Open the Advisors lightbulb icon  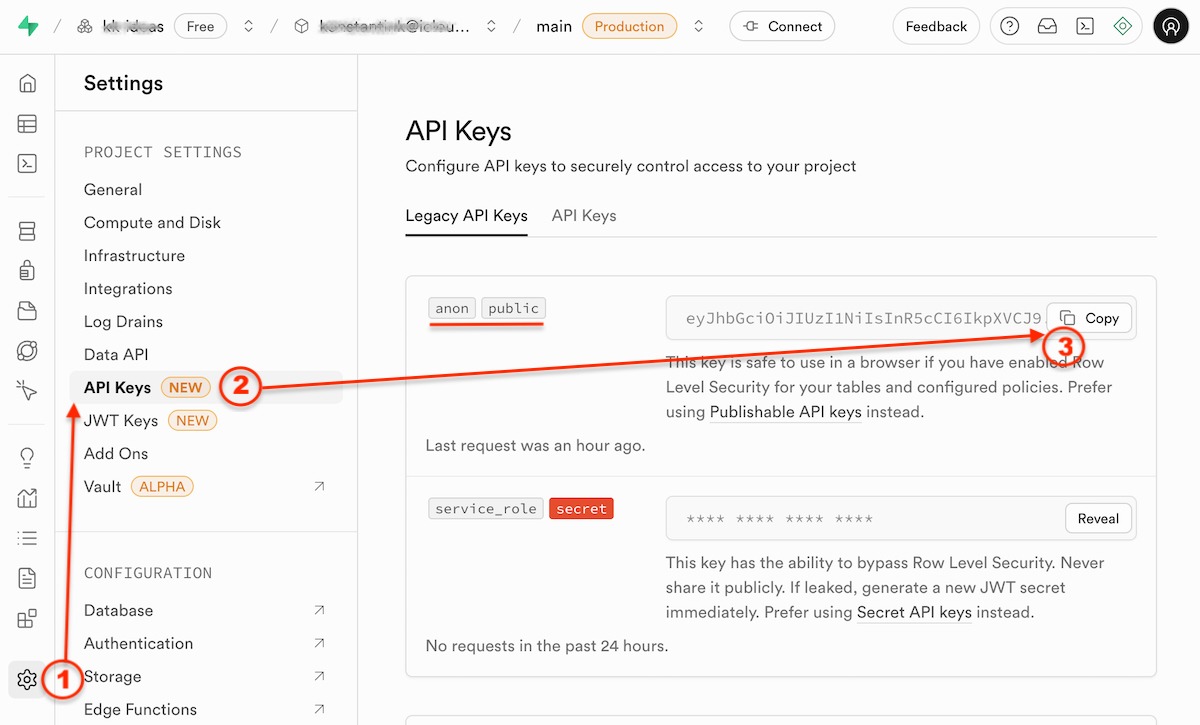[x=26, y=458]
